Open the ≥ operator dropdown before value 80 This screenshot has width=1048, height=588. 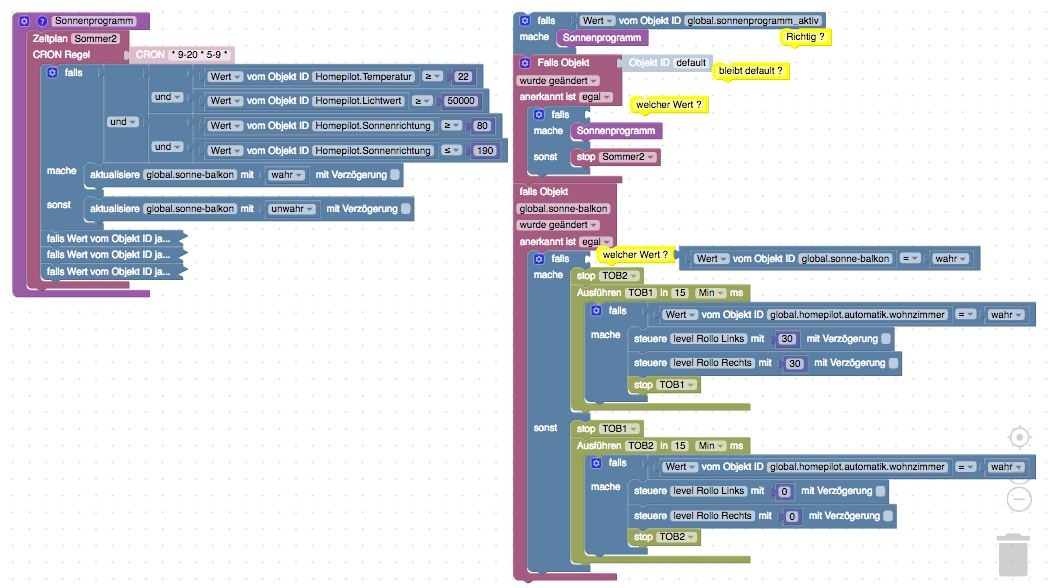click(452, 126)
